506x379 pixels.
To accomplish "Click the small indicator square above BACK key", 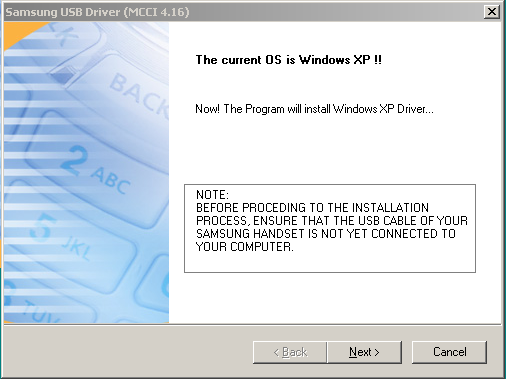I will coord(65,74).
